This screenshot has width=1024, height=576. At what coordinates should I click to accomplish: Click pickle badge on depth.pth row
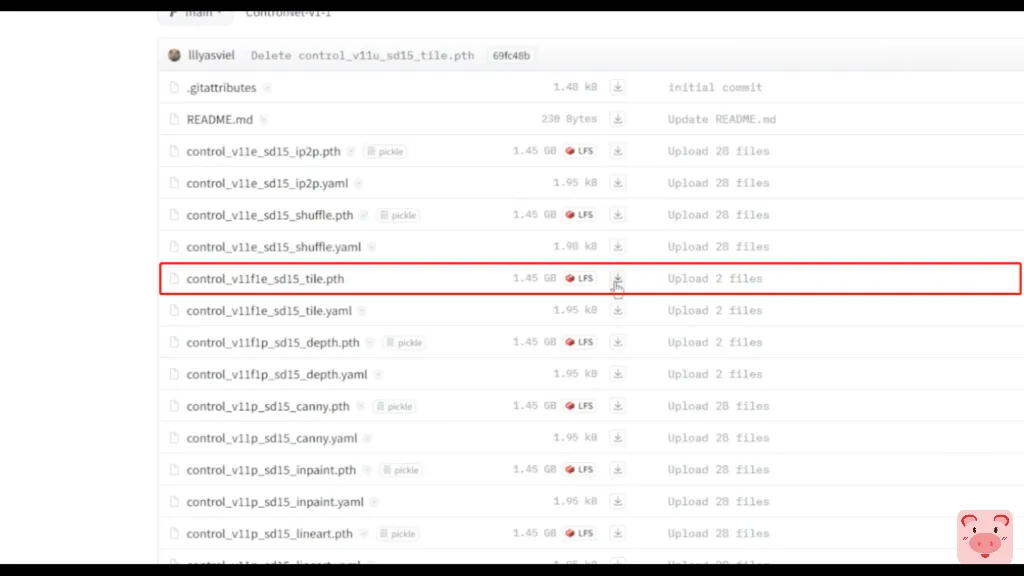point(404,343)
